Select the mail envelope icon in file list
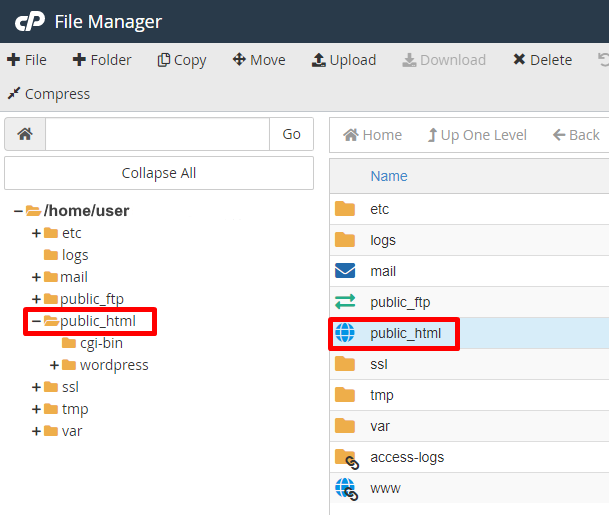 tap(345, 271)
